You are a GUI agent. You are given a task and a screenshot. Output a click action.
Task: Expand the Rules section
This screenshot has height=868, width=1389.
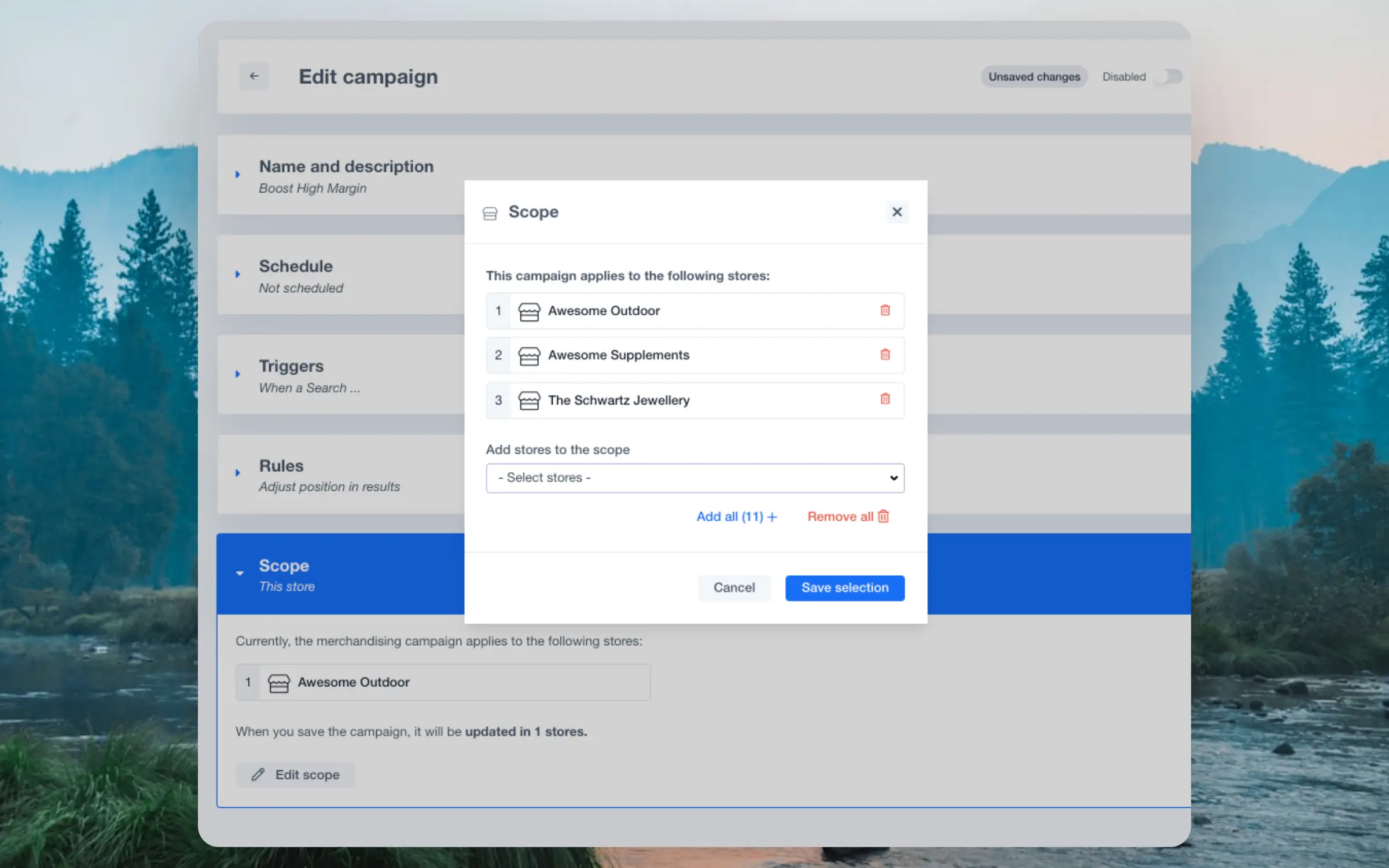[238, 473]
